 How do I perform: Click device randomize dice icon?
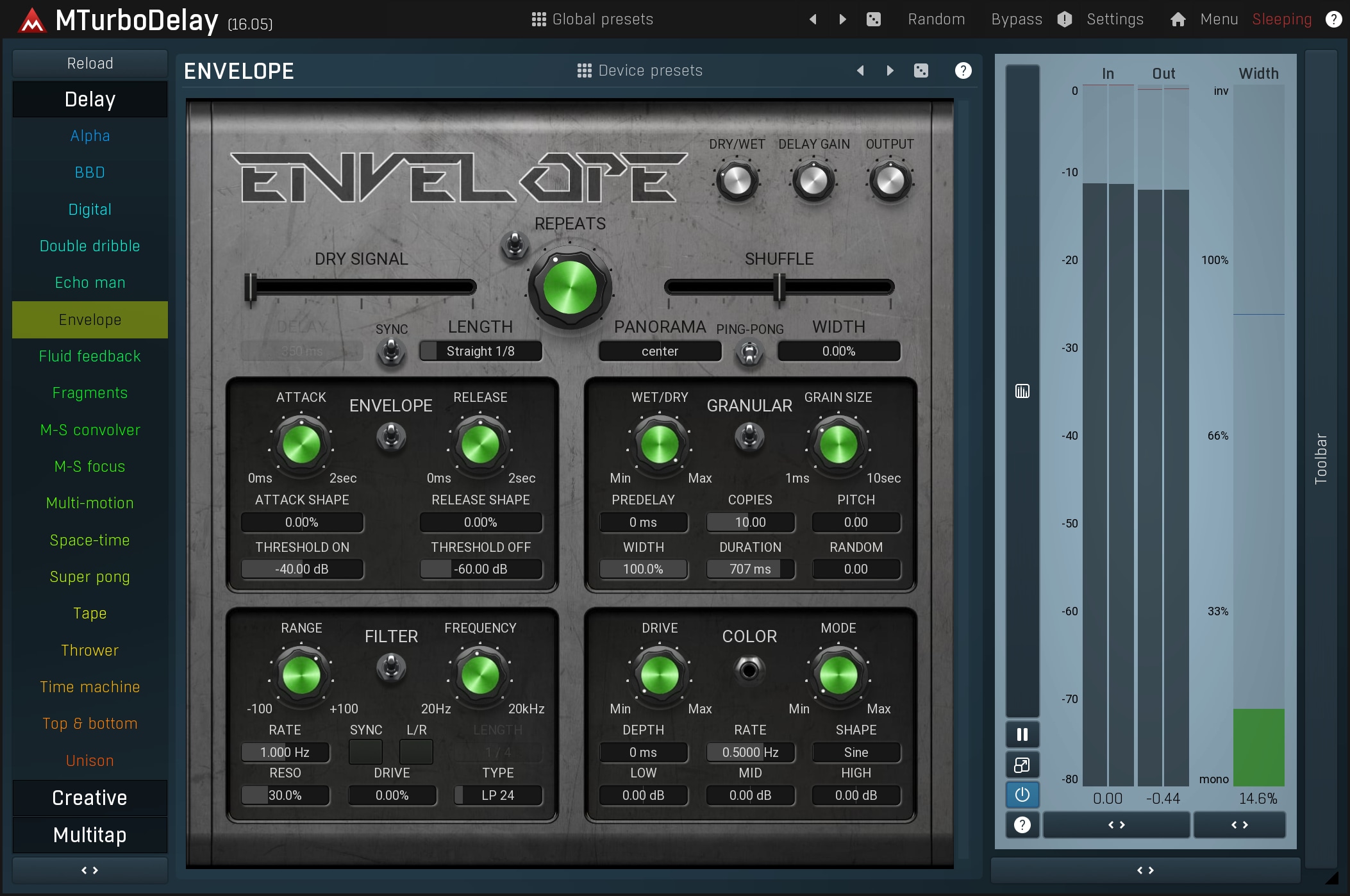coord(921,71)
